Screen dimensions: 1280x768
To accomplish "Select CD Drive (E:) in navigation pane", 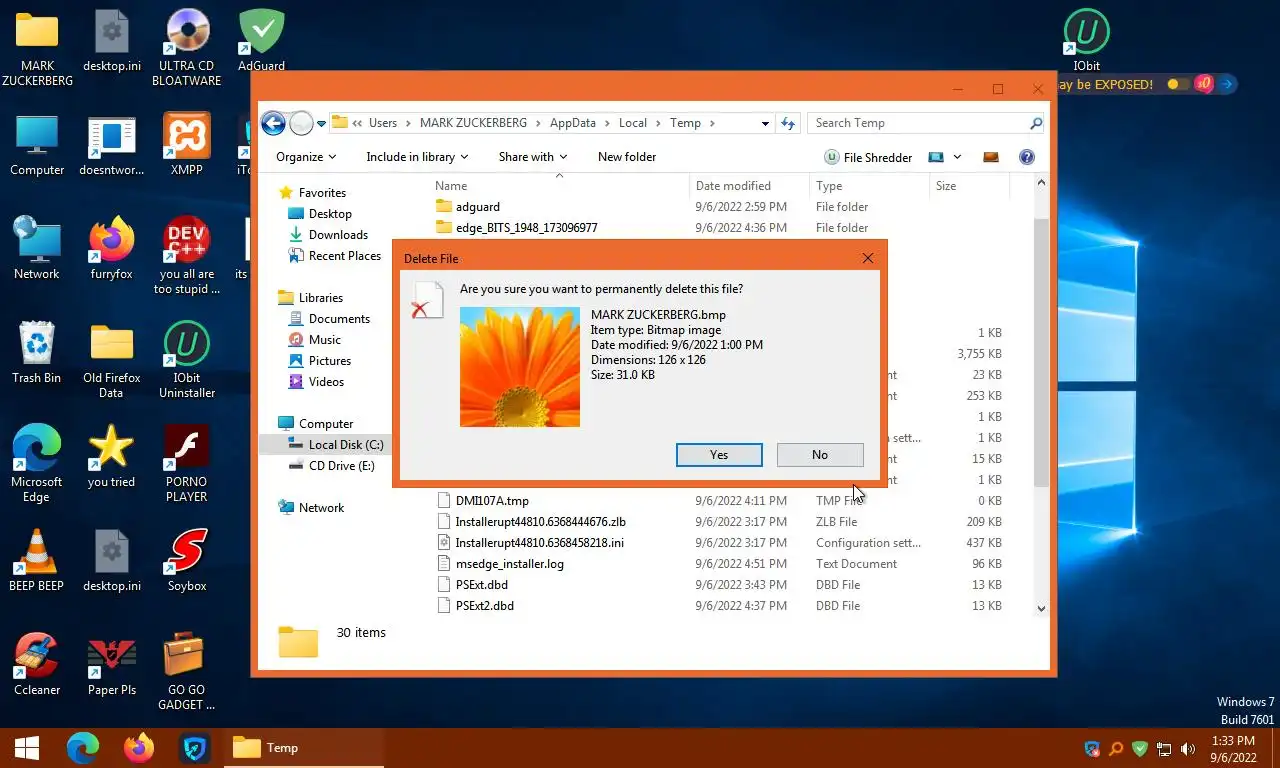I will (x=341, y=466).
